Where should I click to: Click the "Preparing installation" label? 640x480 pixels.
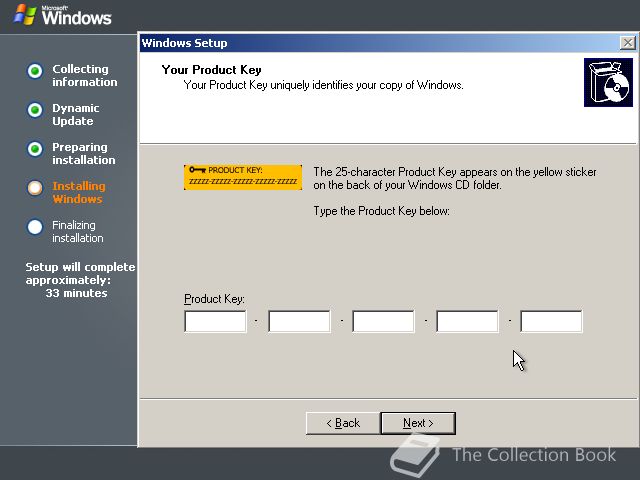tap(84, 153)
